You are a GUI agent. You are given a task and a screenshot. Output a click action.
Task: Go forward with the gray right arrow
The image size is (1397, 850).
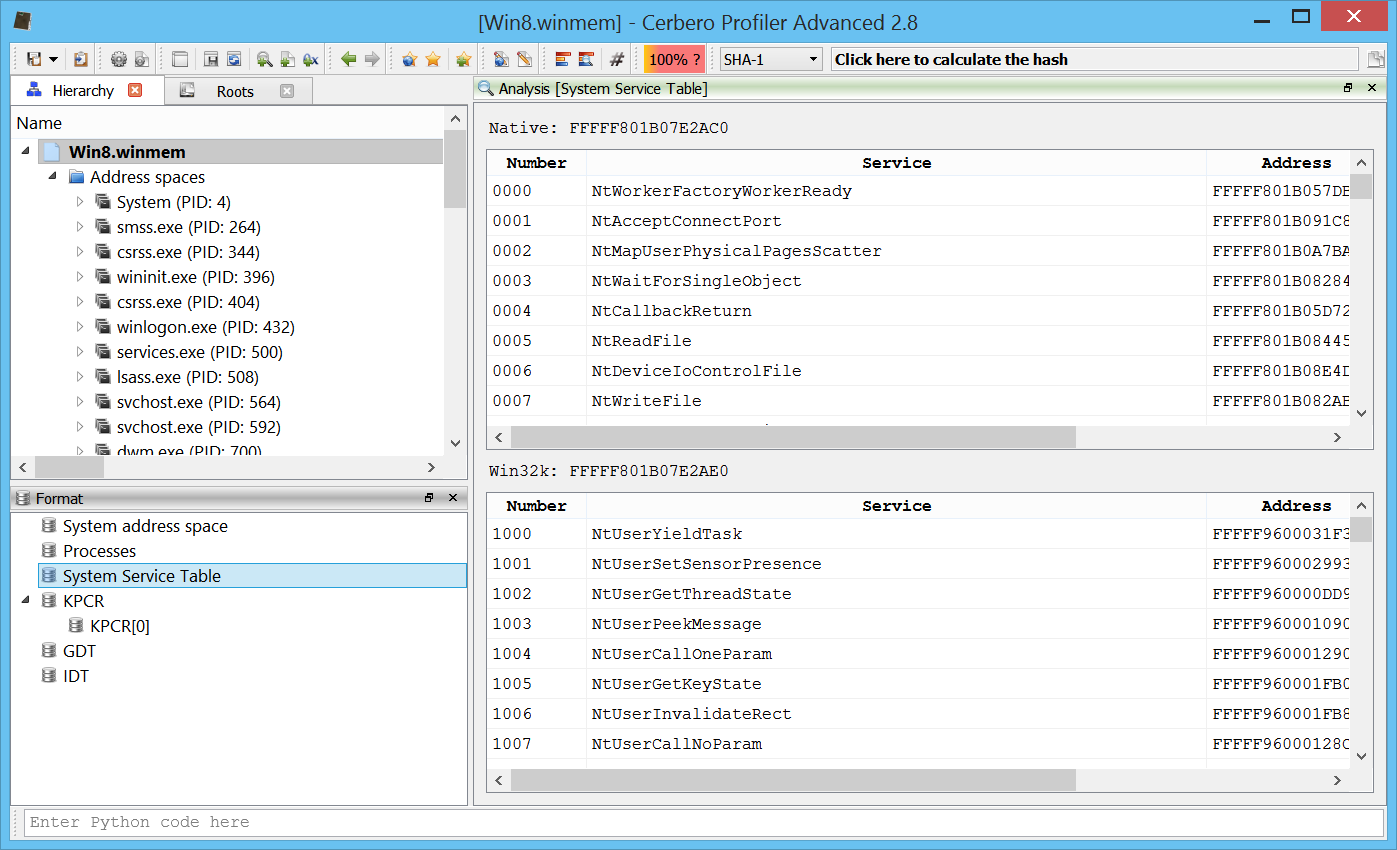coord(372,59)
